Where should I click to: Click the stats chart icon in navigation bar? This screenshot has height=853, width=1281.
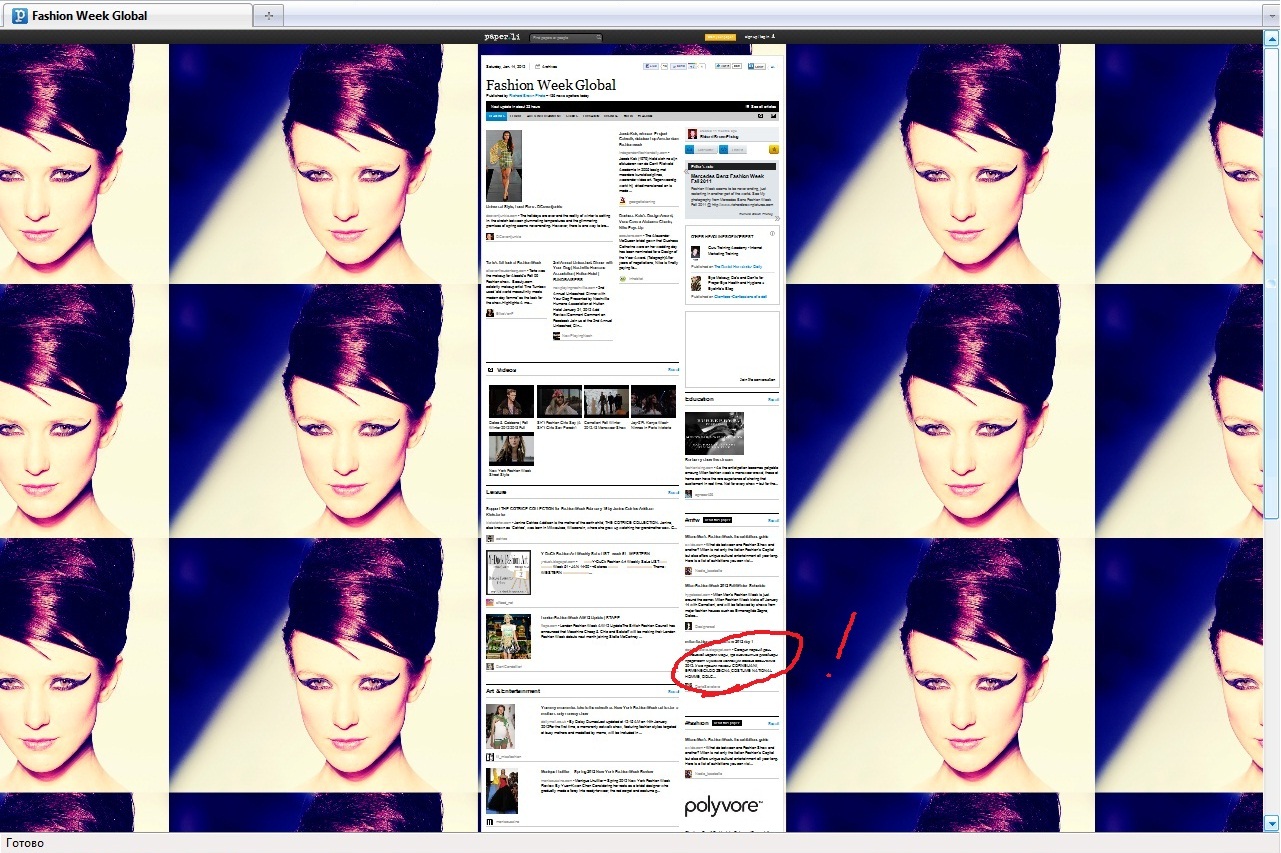pos(774,116)
